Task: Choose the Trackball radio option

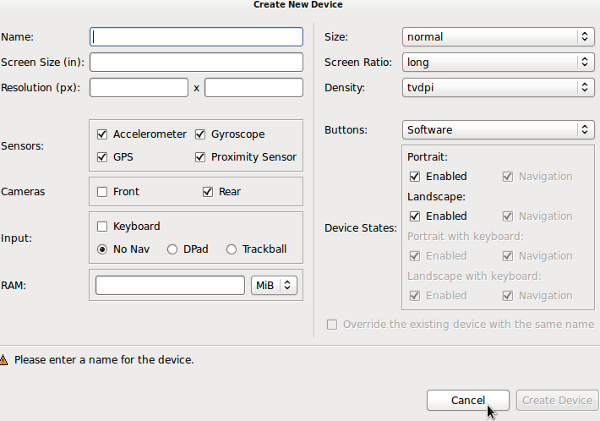Action: (232, 249)
